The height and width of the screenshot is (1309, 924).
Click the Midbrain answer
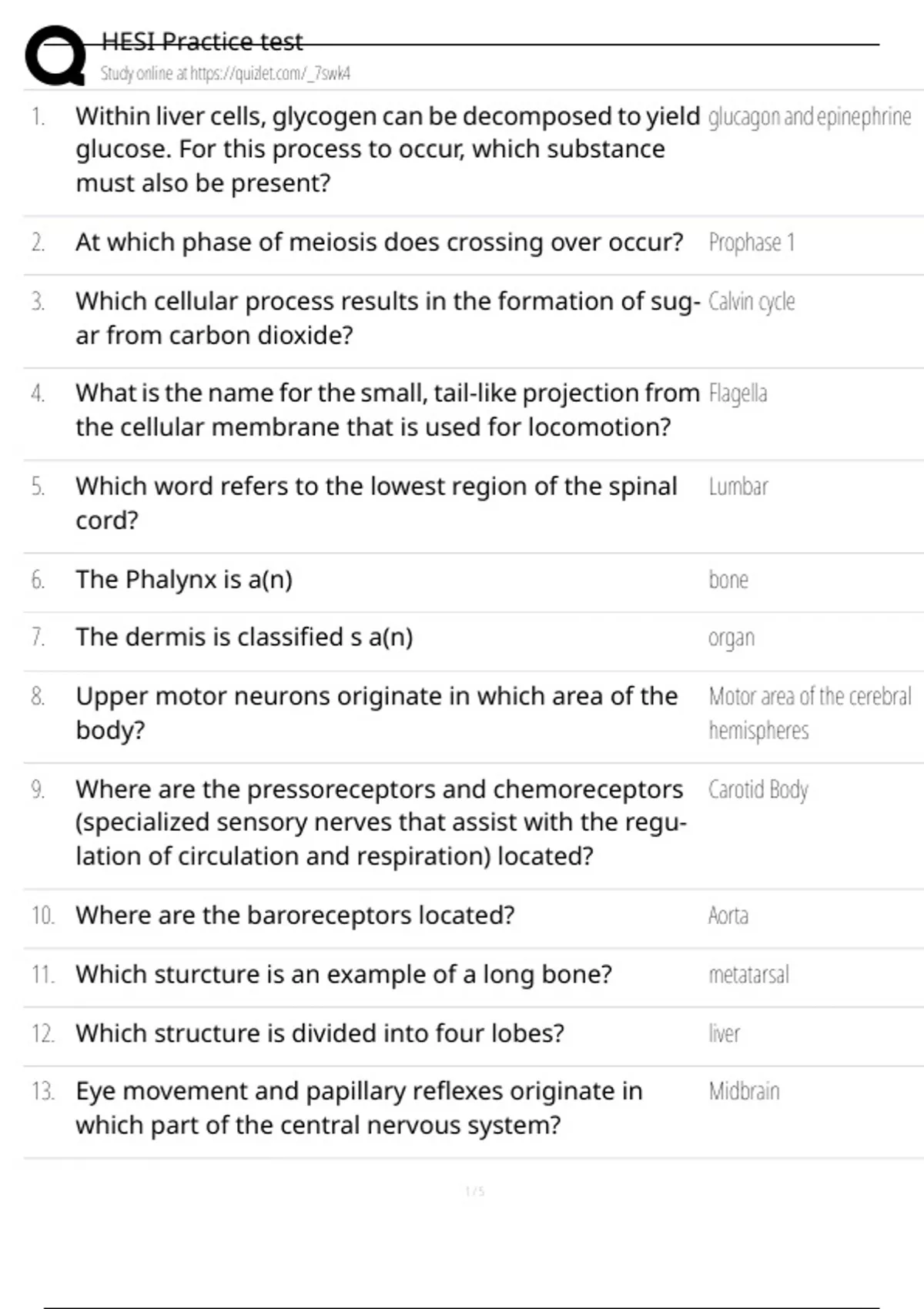pyautogui.click(x=744, y=1092)
